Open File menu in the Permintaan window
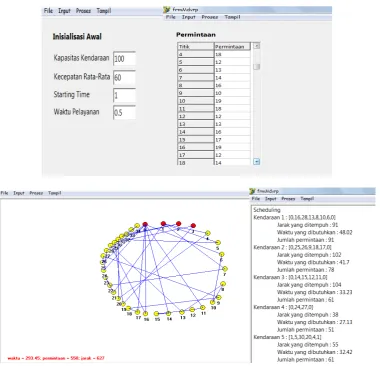 [171, 17]
